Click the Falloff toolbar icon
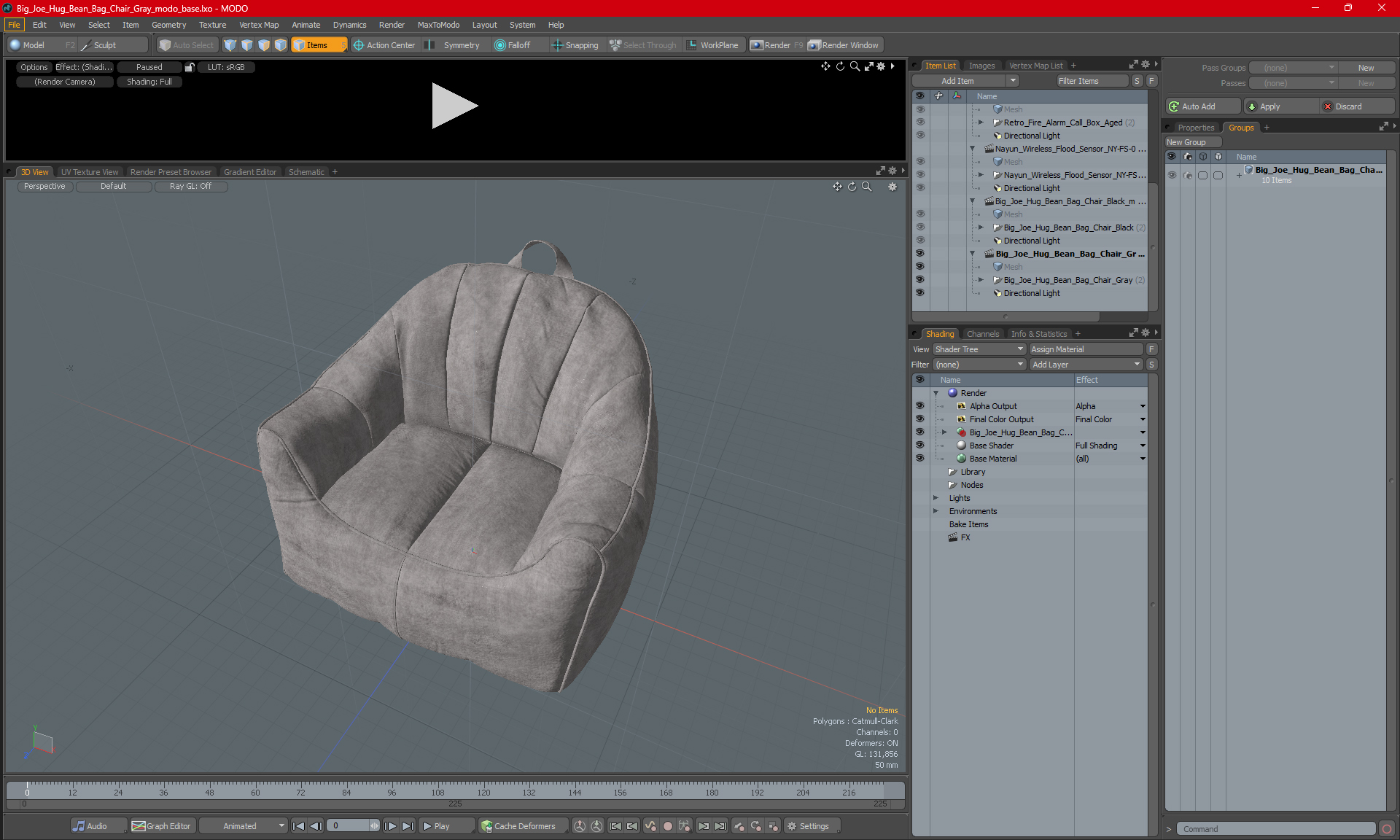The image size is (1400, 840). click(499, 45)
